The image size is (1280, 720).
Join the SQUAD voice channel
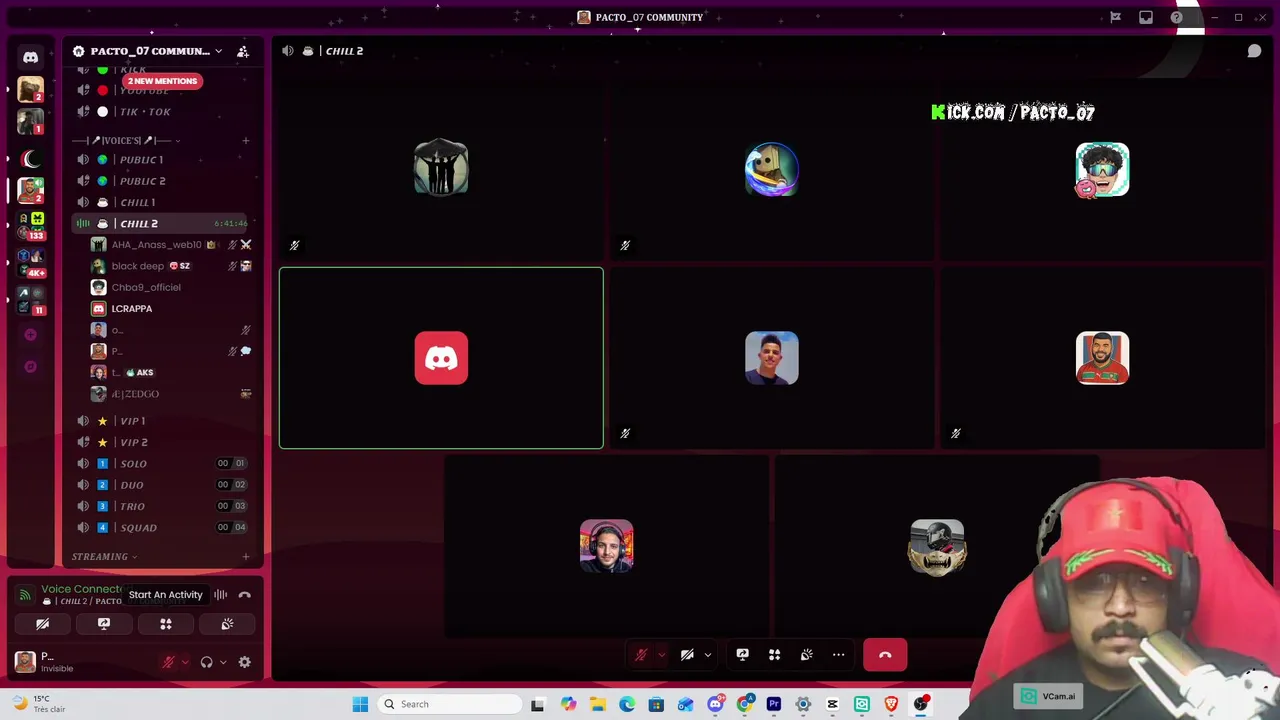[x=162, y=528]
